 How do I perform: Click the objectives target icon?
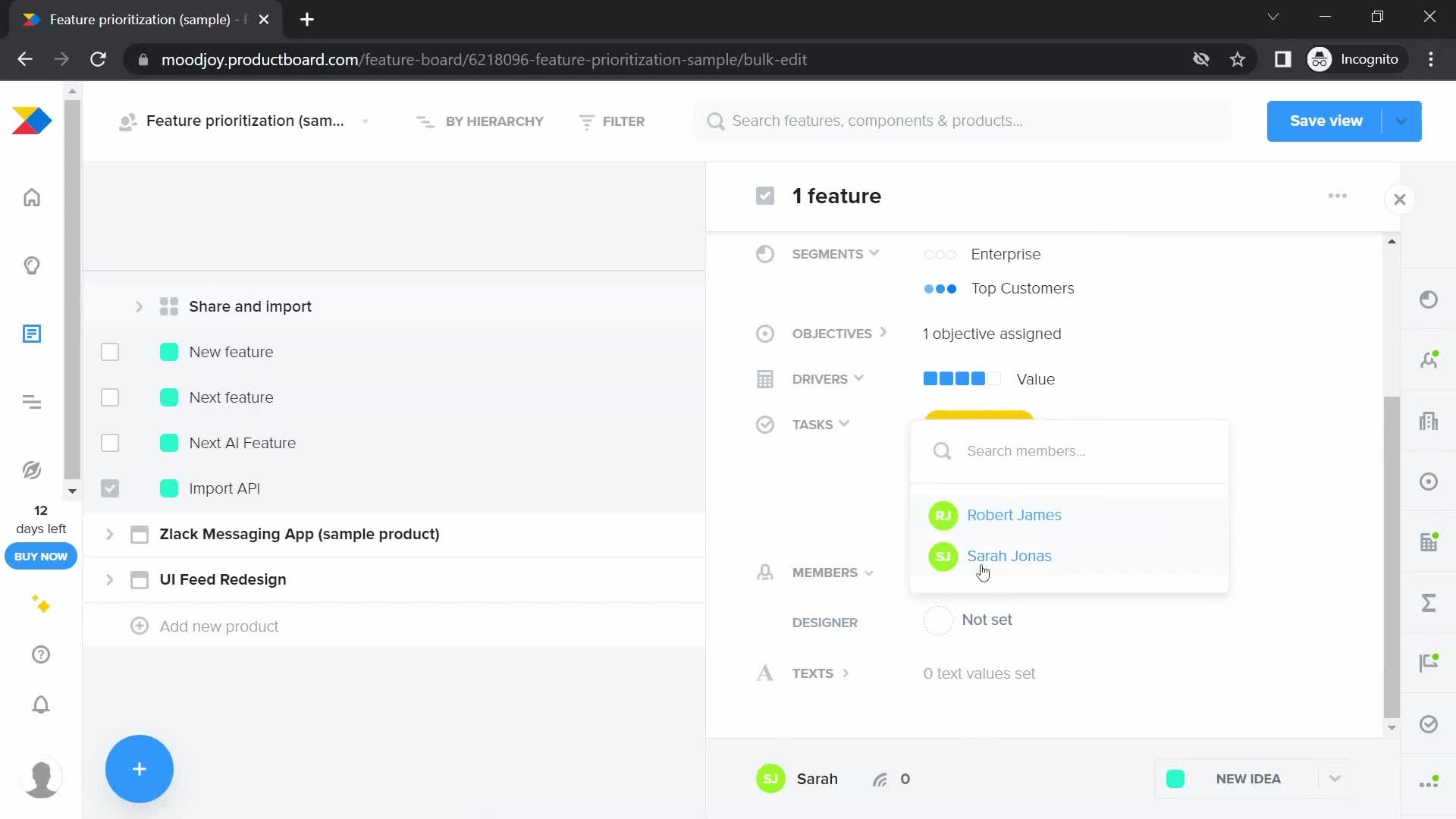765,334
